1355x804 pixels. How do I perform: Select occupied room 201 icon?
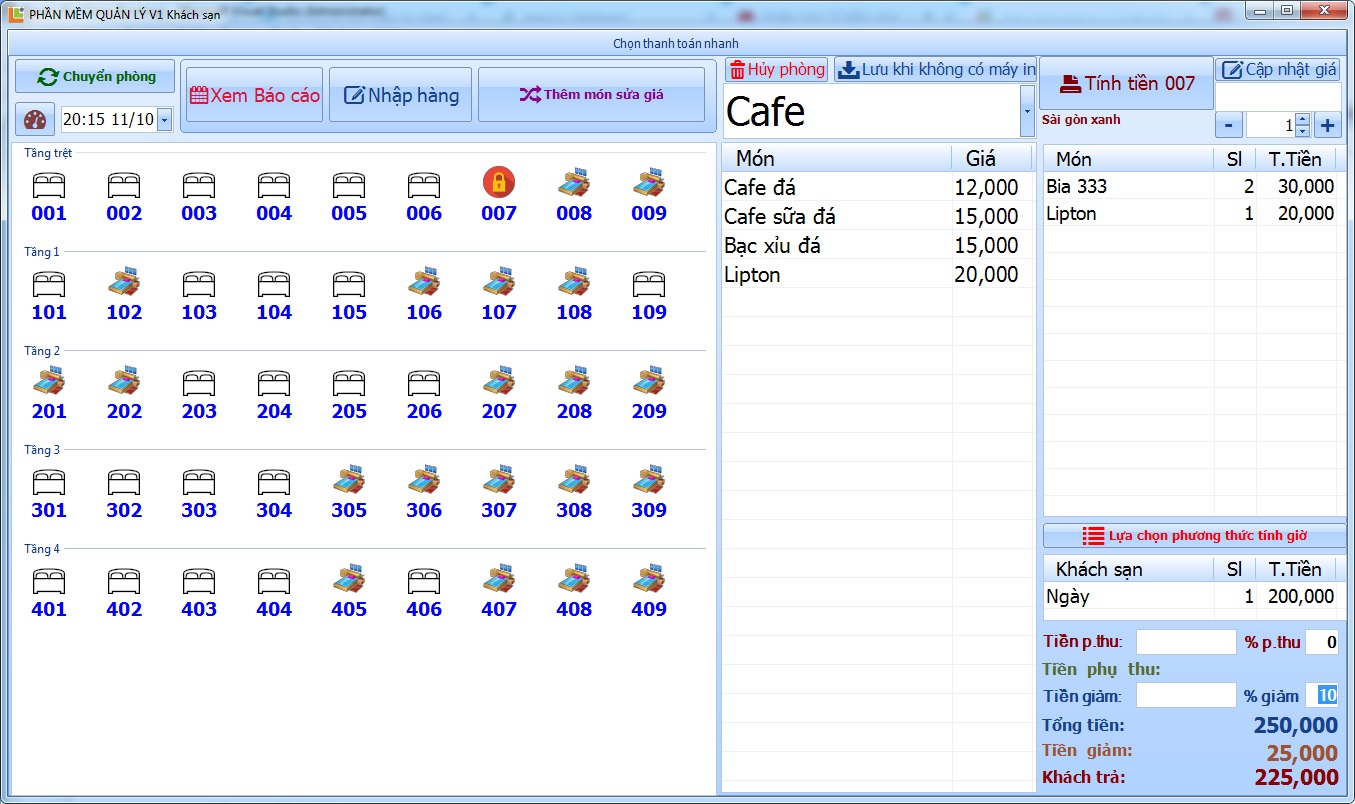[x=49, y=380]
